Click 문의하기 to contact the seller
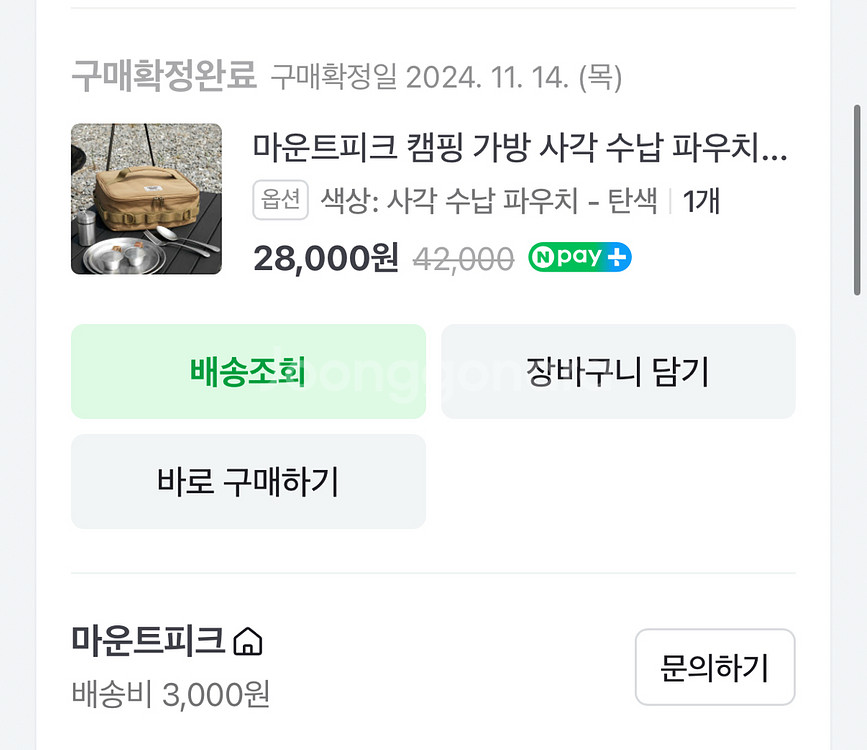Viewport: 867px width, 750px height. [714, 667]
